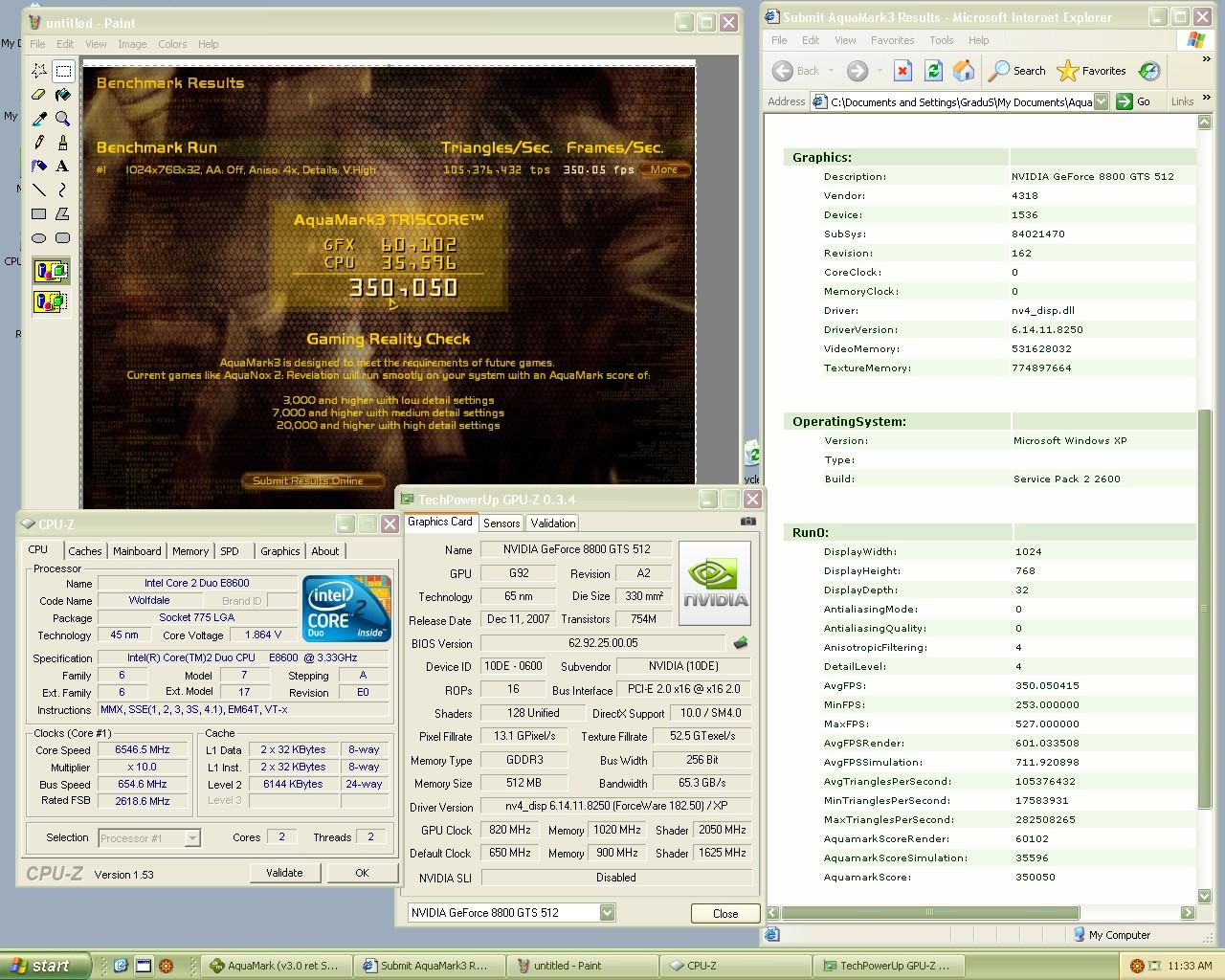Enable transparent selection mode in Paint toolbox
1225x980 pixels.
52,302
